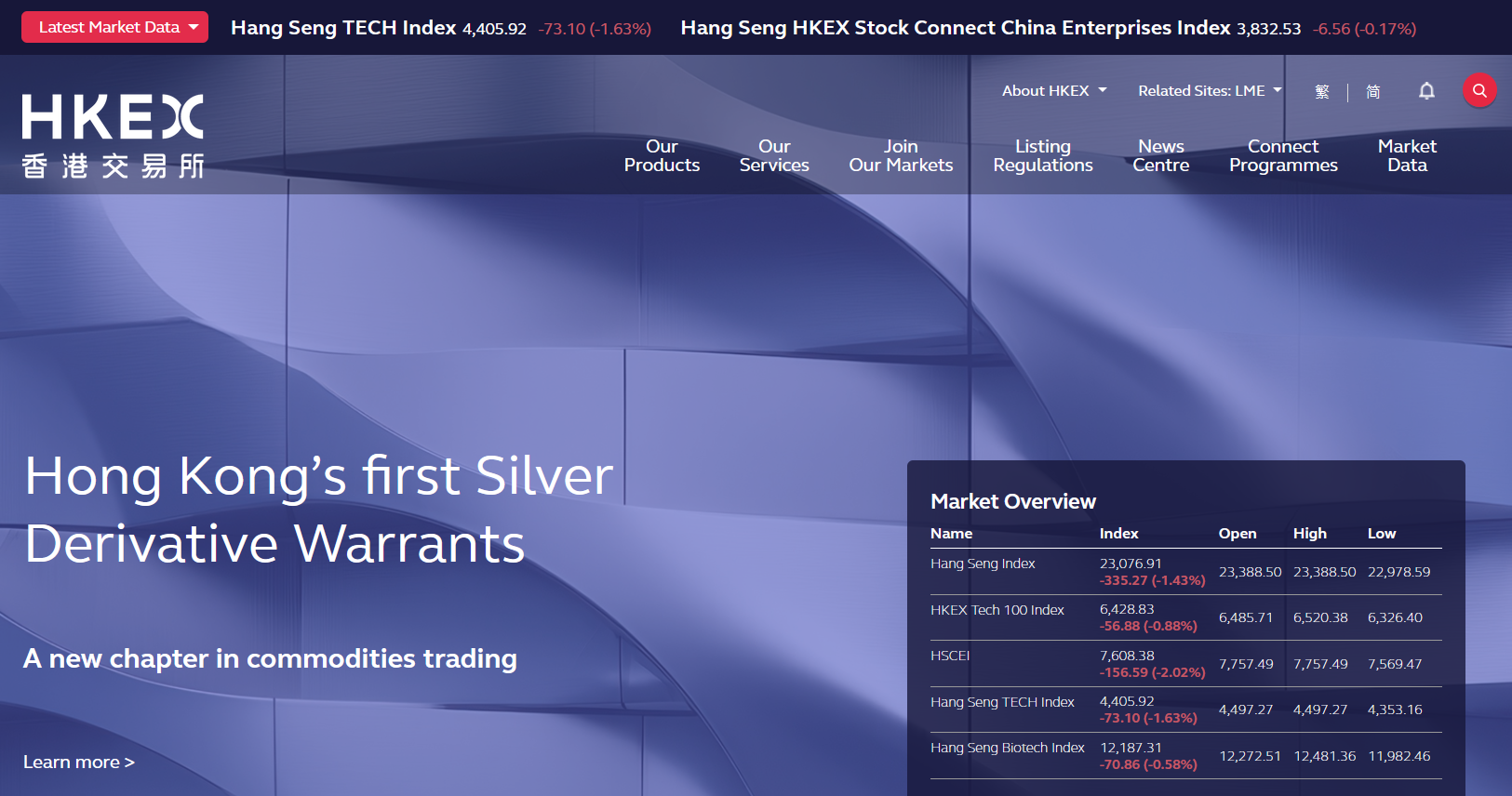
Task: Click Hang Seng TECH Index ticker text
Action: click(343, 28)
